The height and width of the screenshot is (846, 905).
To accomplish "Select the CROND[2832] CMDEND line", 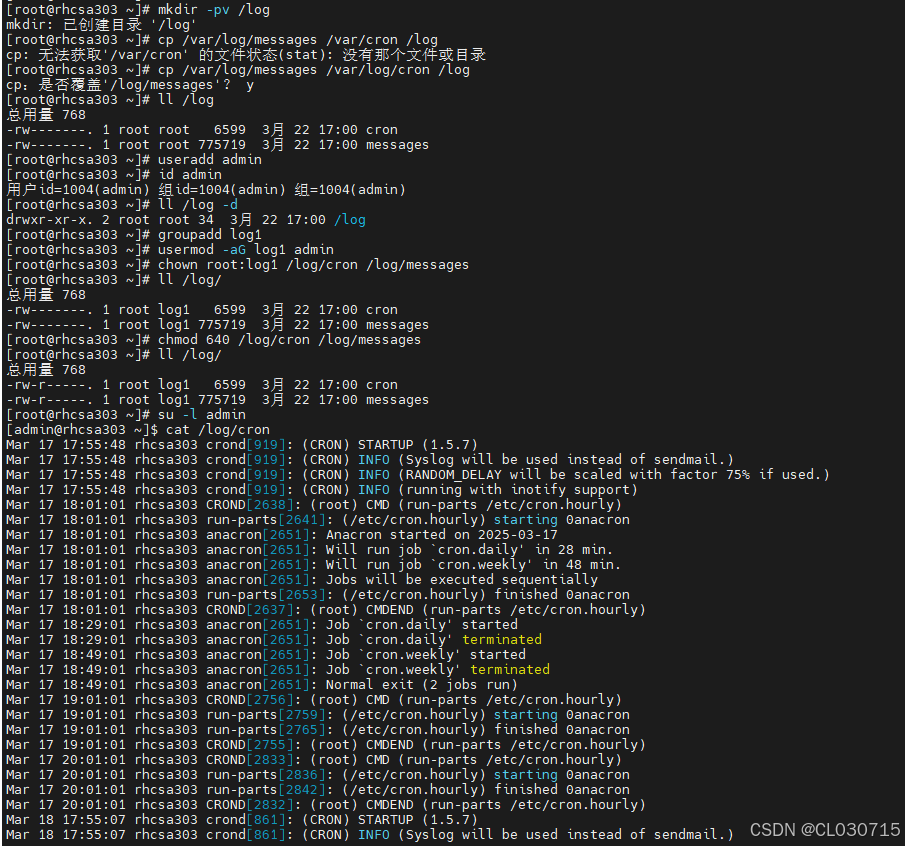I will [326, 805].
